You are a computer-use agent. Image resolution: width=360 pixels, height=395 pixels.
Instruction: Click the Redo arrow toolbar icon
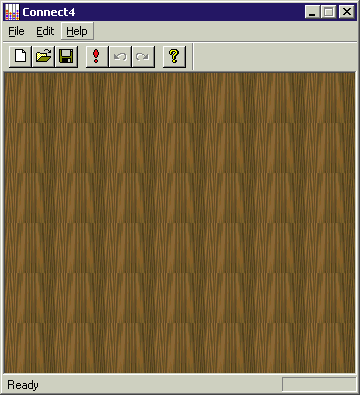tap(143, 57)
